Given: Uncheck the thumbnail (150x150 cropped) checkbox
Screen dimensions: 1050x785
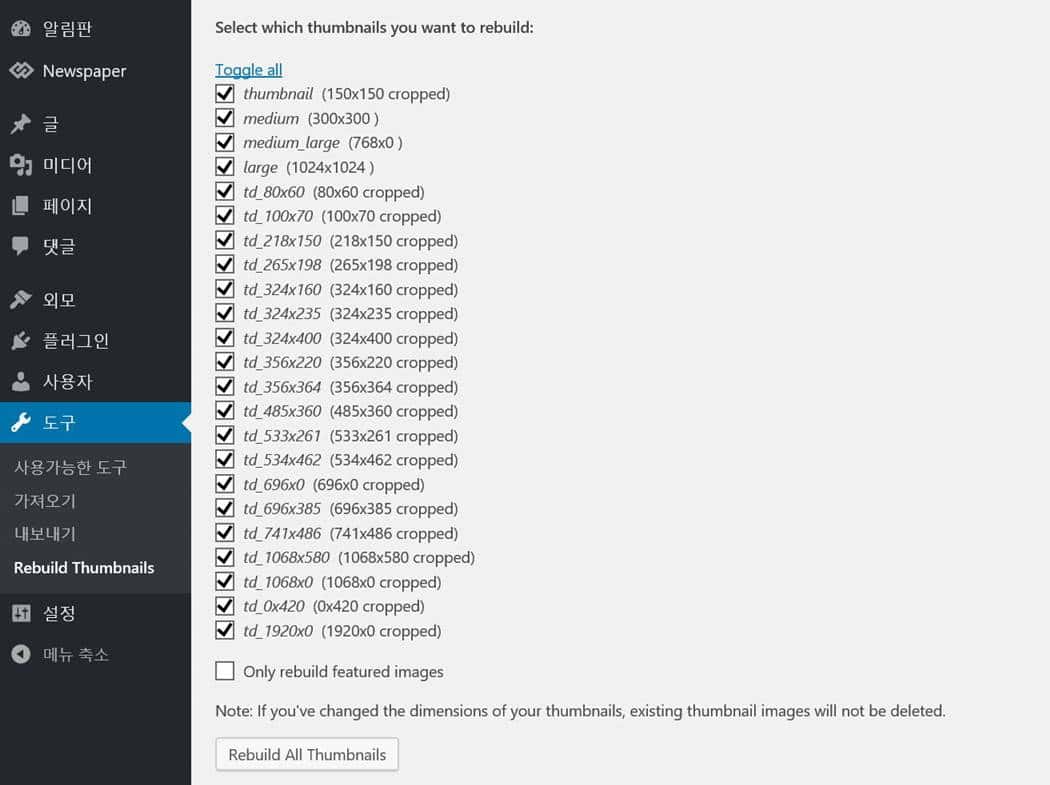Looking at the screenshot, I should click(225, 94).
